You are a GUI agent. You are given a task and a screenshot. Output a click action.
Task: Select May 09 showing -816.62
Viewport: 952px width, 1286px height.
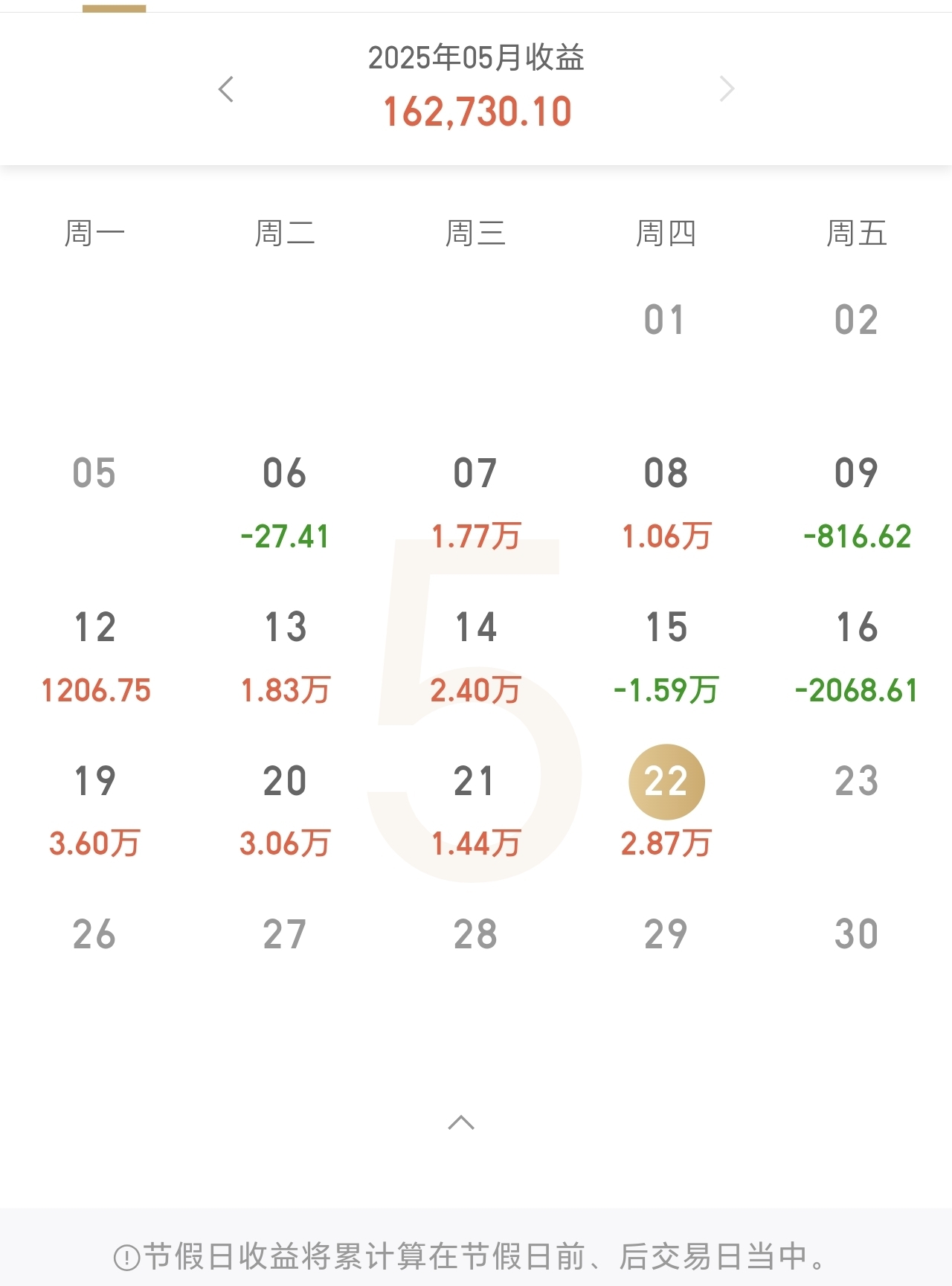[x=857, y=504]
